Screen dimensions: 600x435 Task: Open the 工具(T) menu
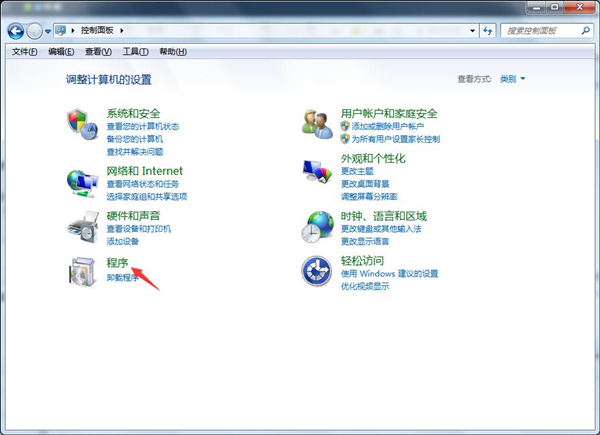pyautogui.click(x=136, y=52)
